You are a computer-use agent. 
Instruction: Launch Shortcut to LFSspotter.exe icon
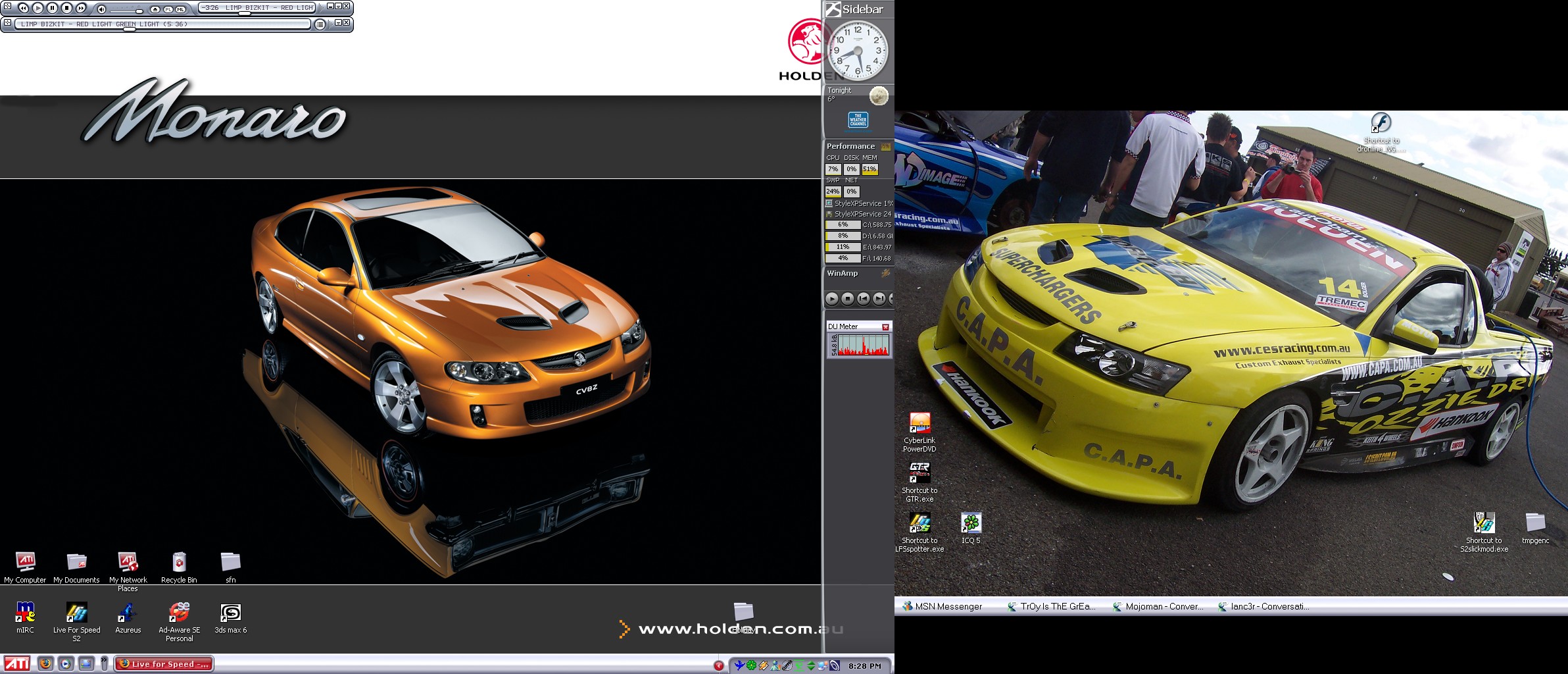(919, 532)
